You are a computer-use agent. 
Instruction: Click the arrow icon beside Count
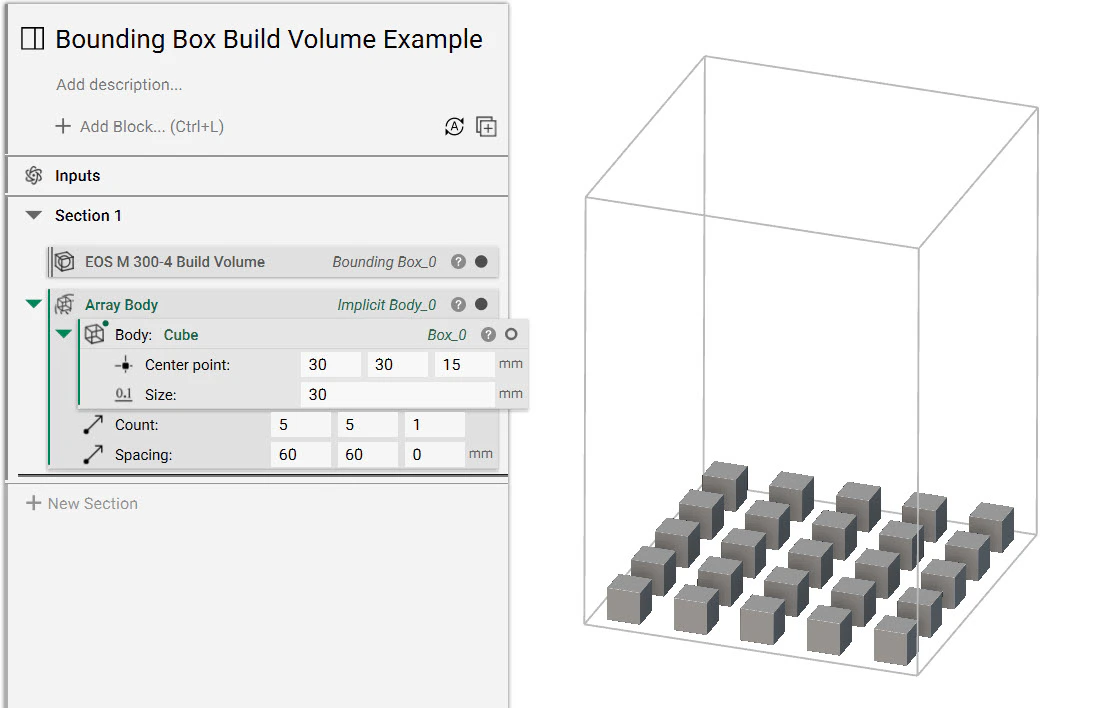(x=93, y=424)
